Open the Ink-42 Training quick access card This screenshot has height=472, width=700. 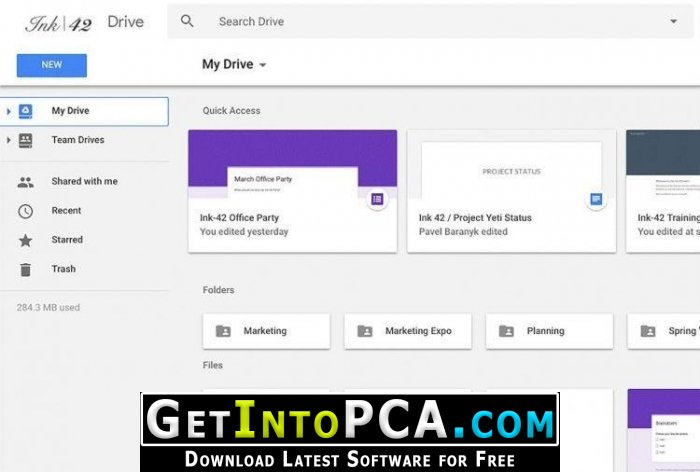click(x=663, y=191)
